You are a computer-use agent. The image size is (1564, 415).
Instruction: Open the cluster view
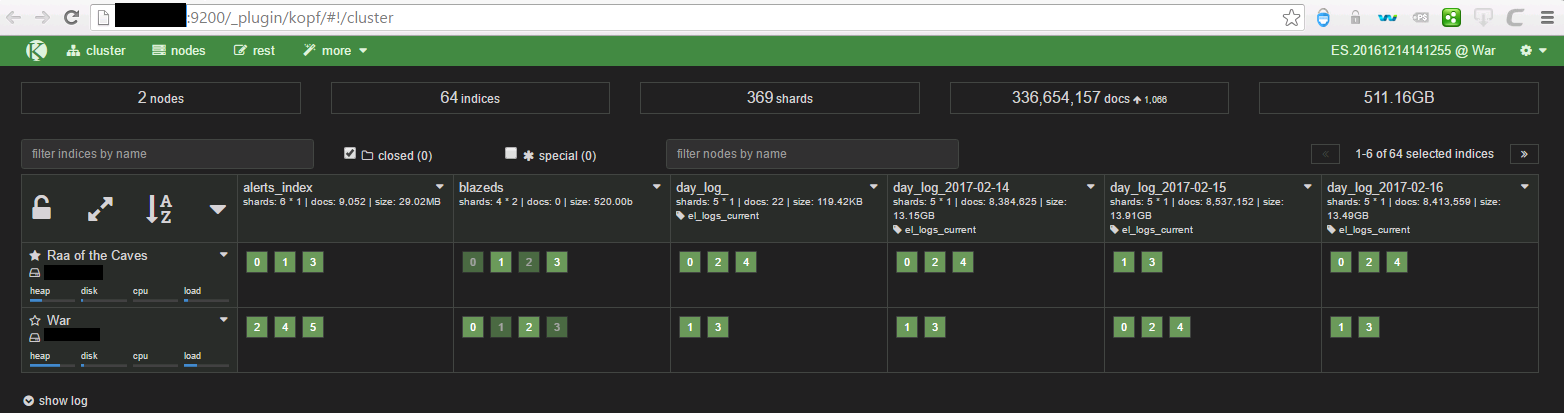pyautogui.click(x=96, y=50)
